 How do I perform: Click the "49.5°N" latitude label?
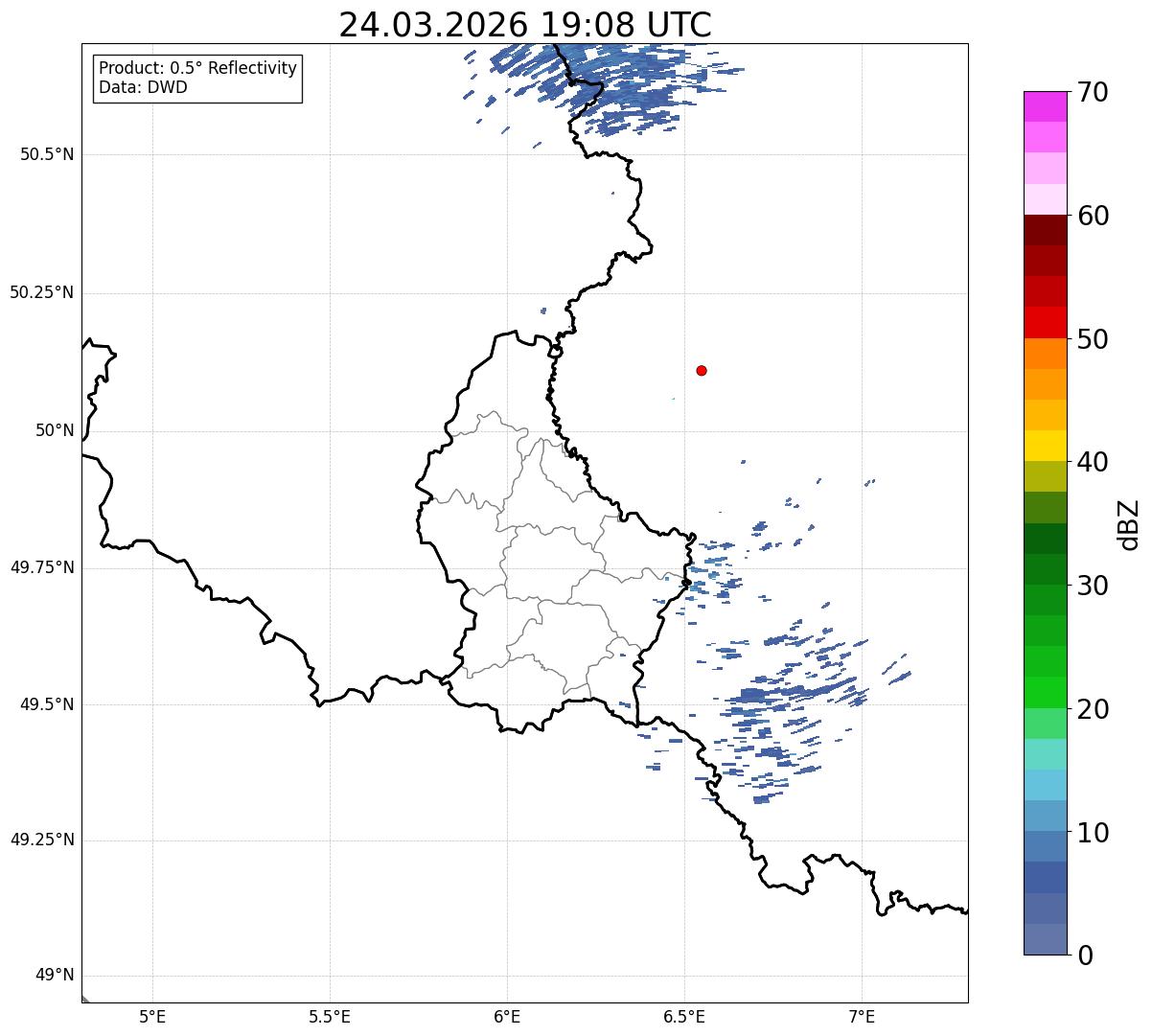coord(47,704)
